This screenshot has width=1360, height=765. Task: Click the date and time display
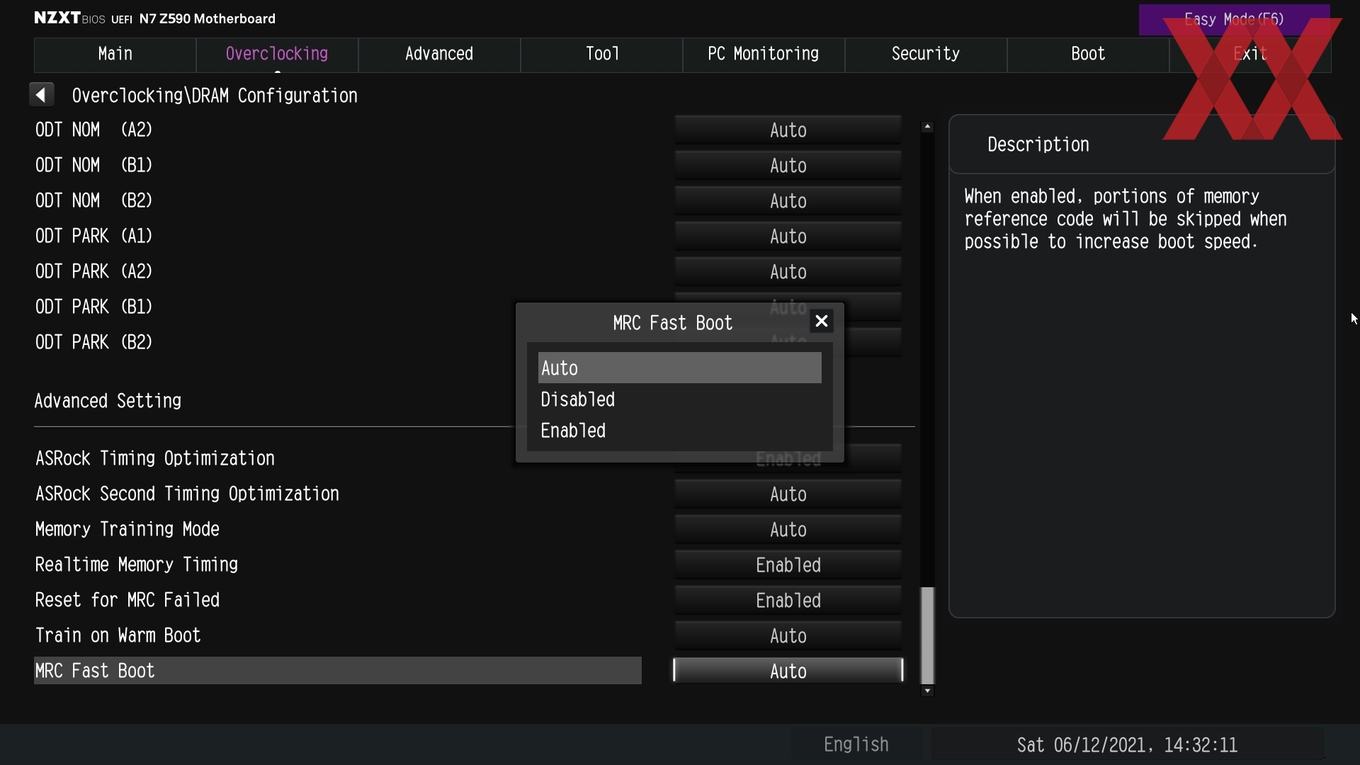[1127, 745]
